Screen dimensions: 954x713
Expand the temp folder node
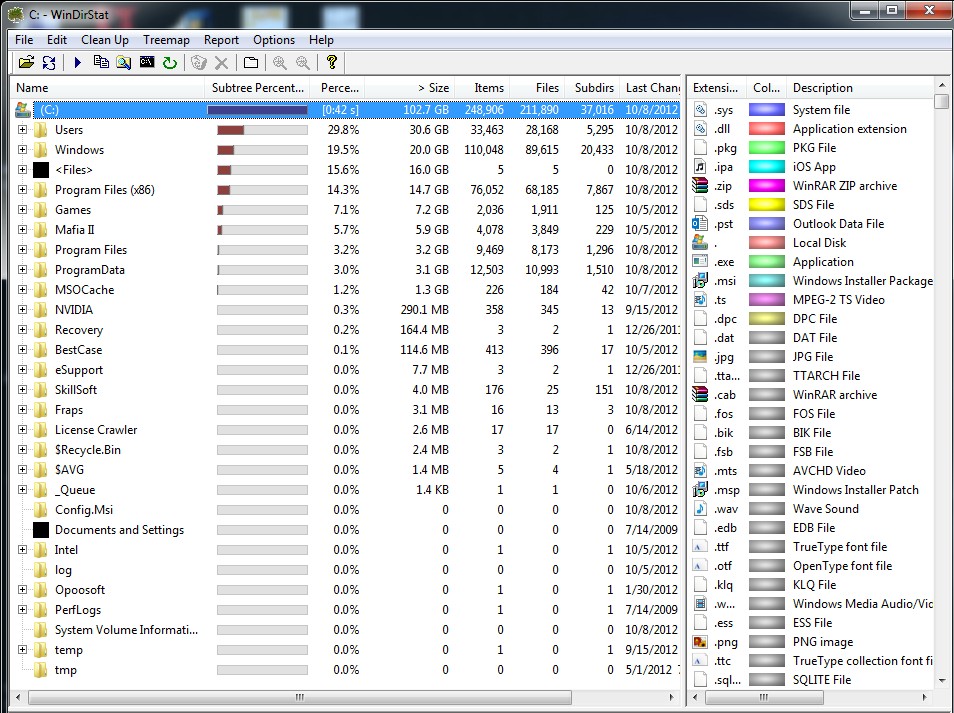coord(23,650)
